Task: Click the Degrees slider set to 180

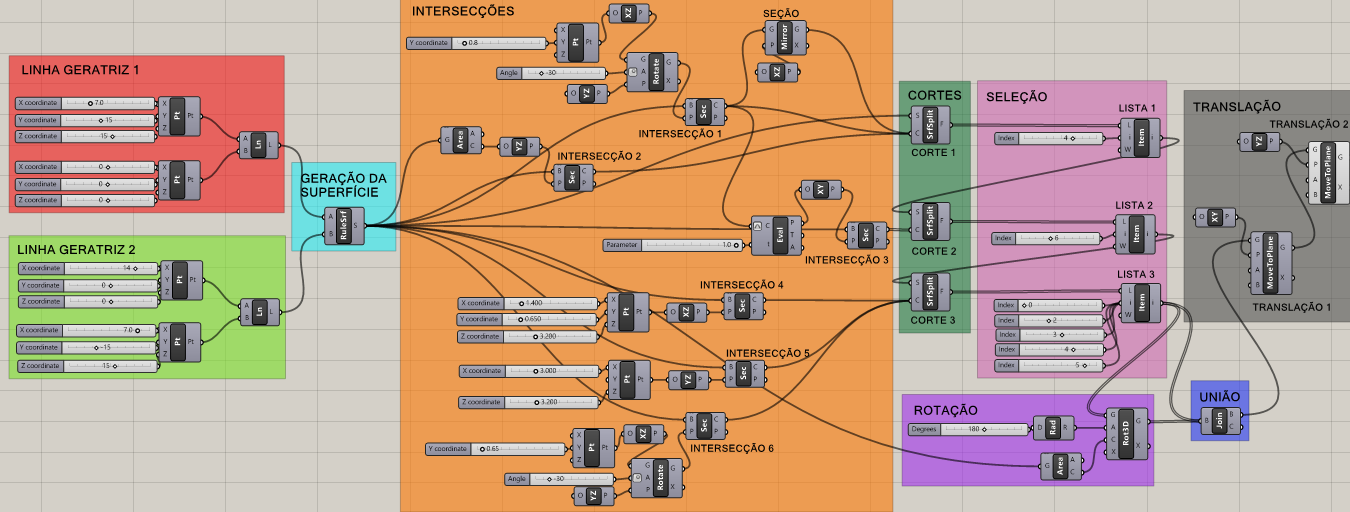Action: click(x=968, y=429)
